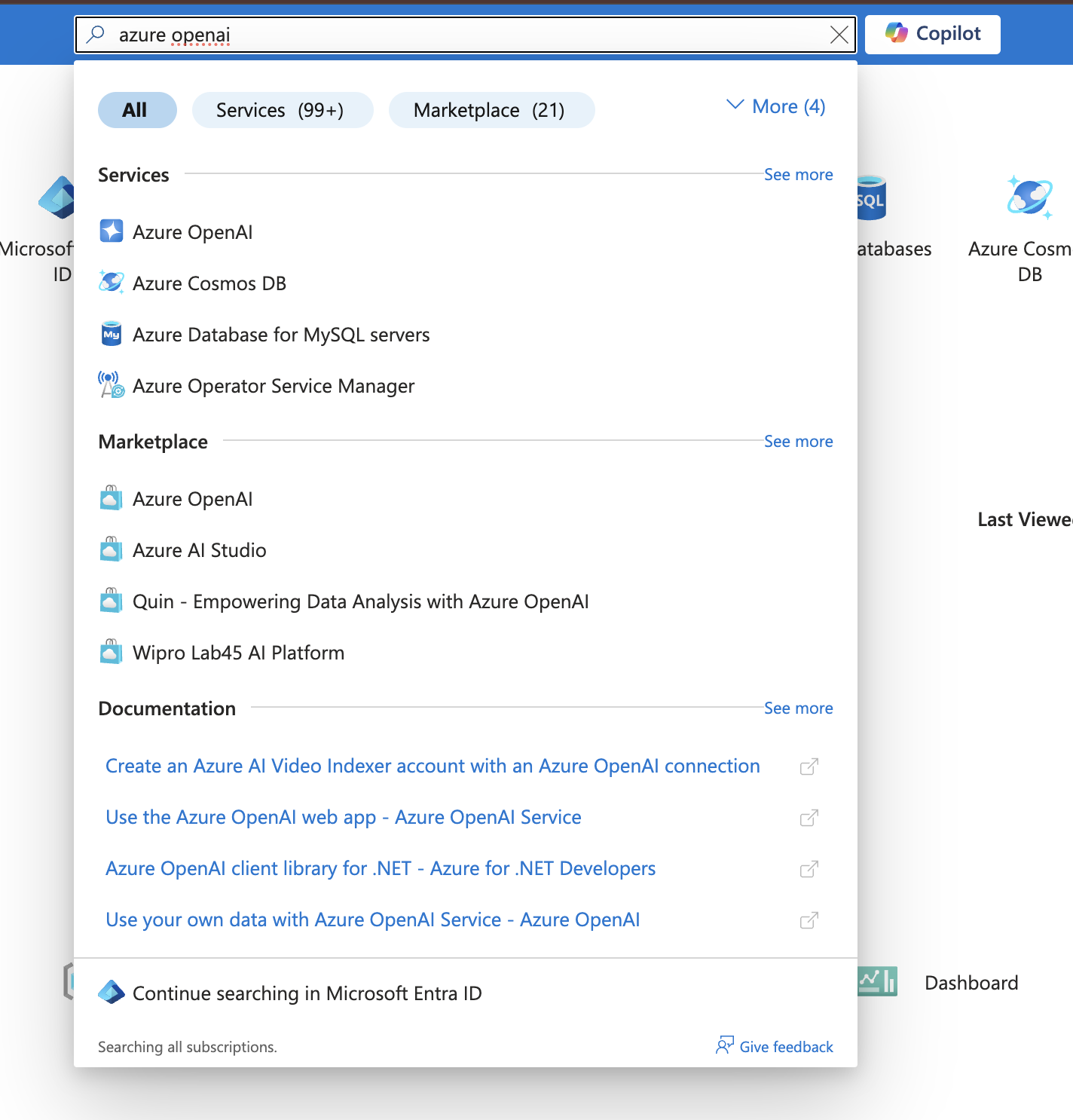Open Dashboard link in background portal
The image size is (1073, 1120).
971,983
